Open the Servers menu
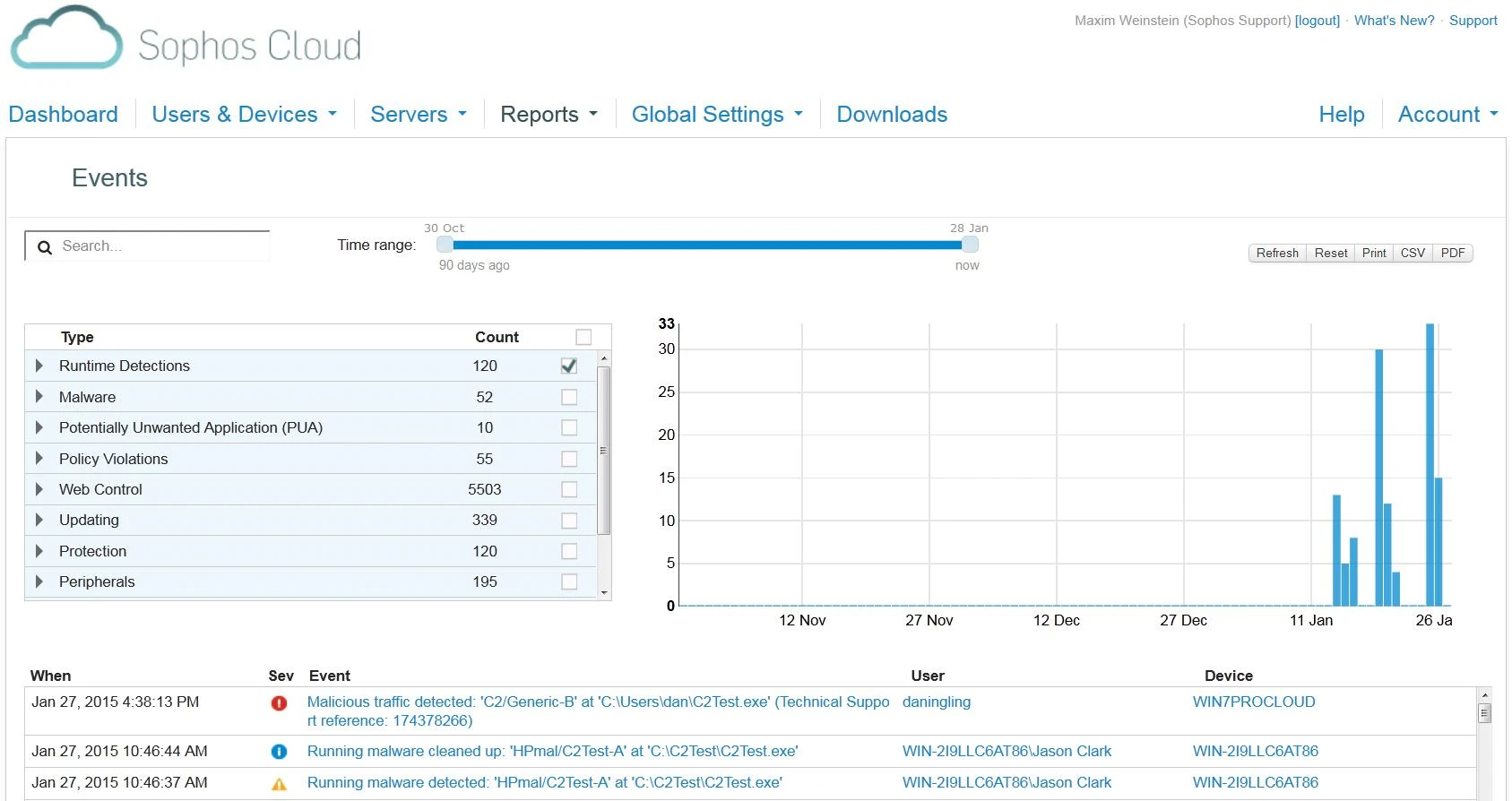The height and width of the screenshot is (801, 1512). tap(419, 115)
